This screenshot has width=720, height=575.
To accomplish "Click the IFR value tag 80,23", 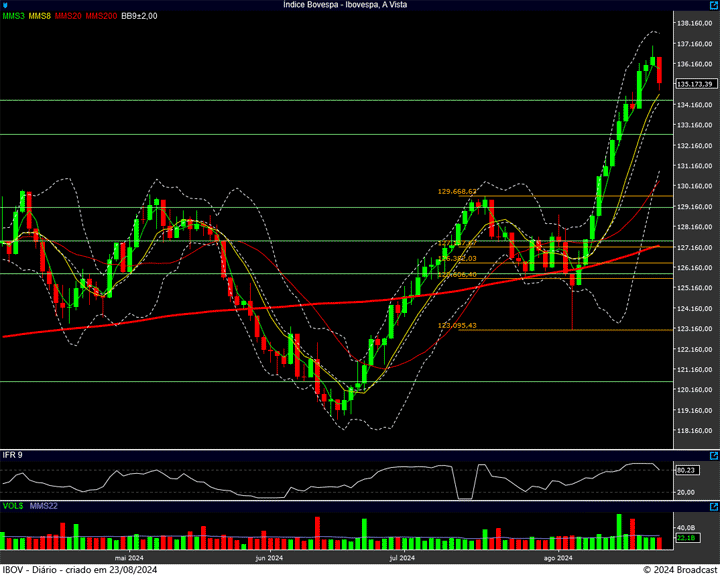I will pos(686,470).
